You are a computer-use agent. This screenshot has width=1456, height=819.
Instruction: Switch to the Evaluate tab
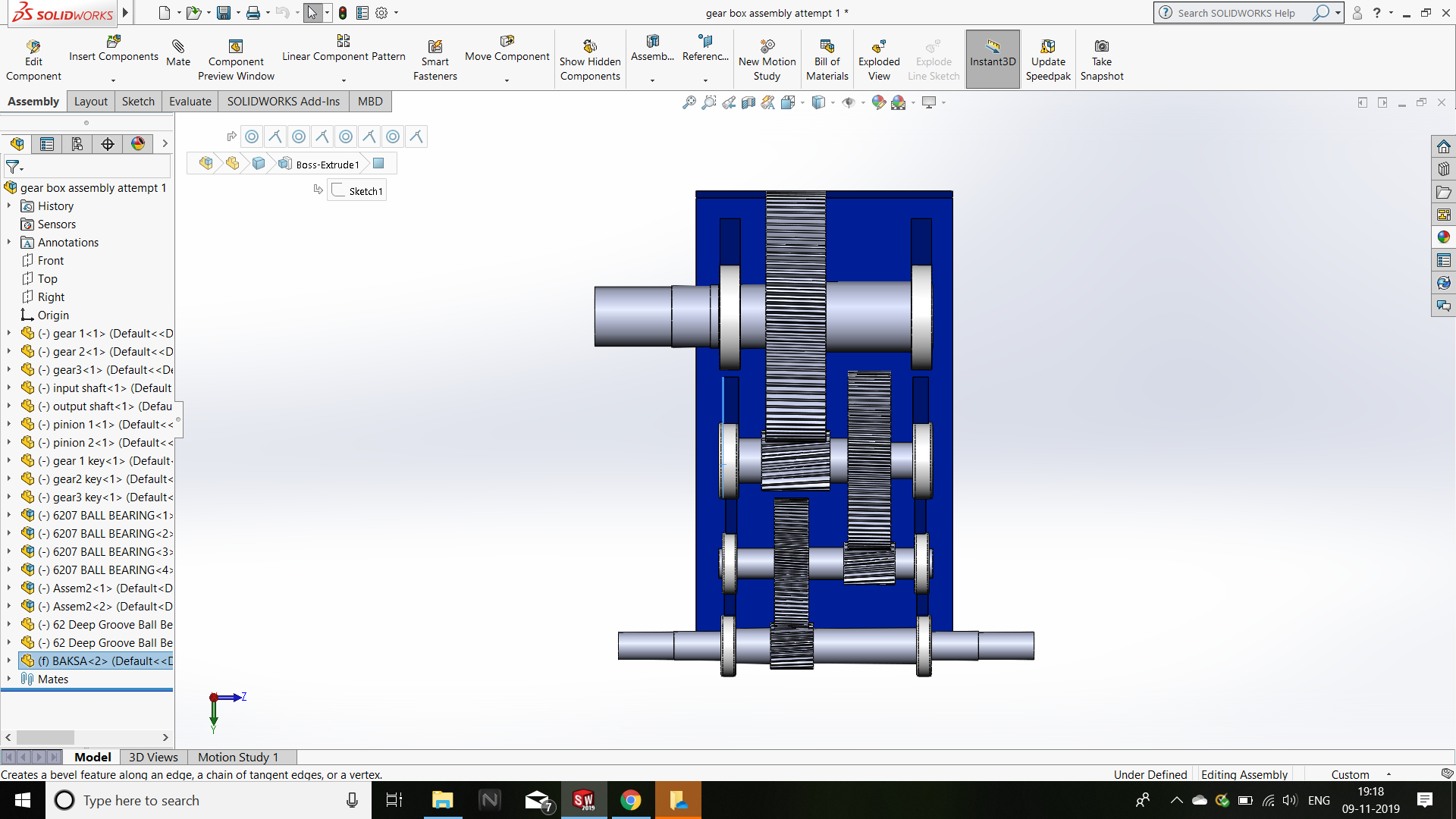pyautogui.click(x=190, y=102)
